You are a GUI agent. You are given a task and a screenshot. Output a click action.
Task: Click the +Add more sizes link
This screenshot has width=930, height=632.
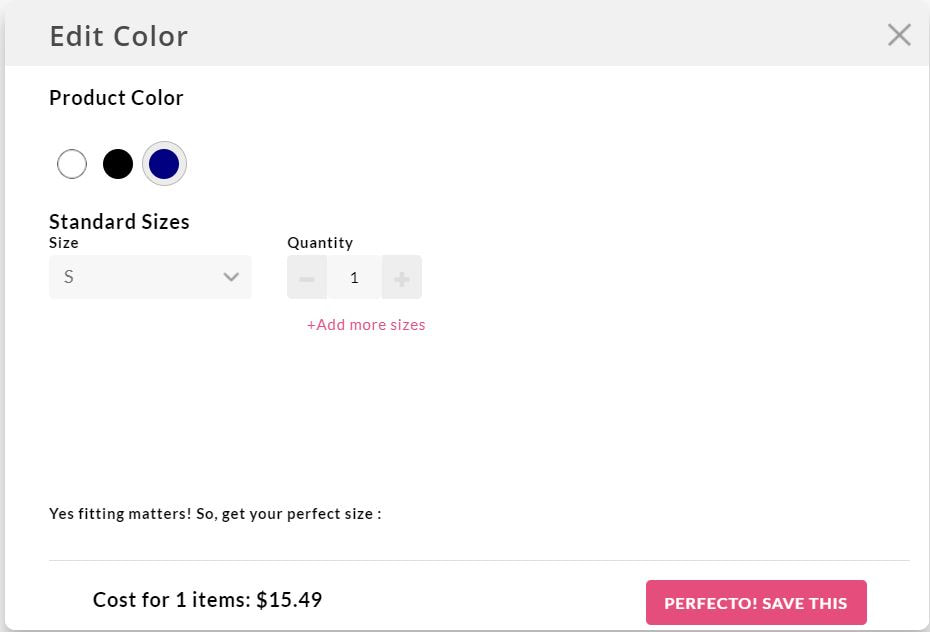pyautogui.click(x=366, y=325)
